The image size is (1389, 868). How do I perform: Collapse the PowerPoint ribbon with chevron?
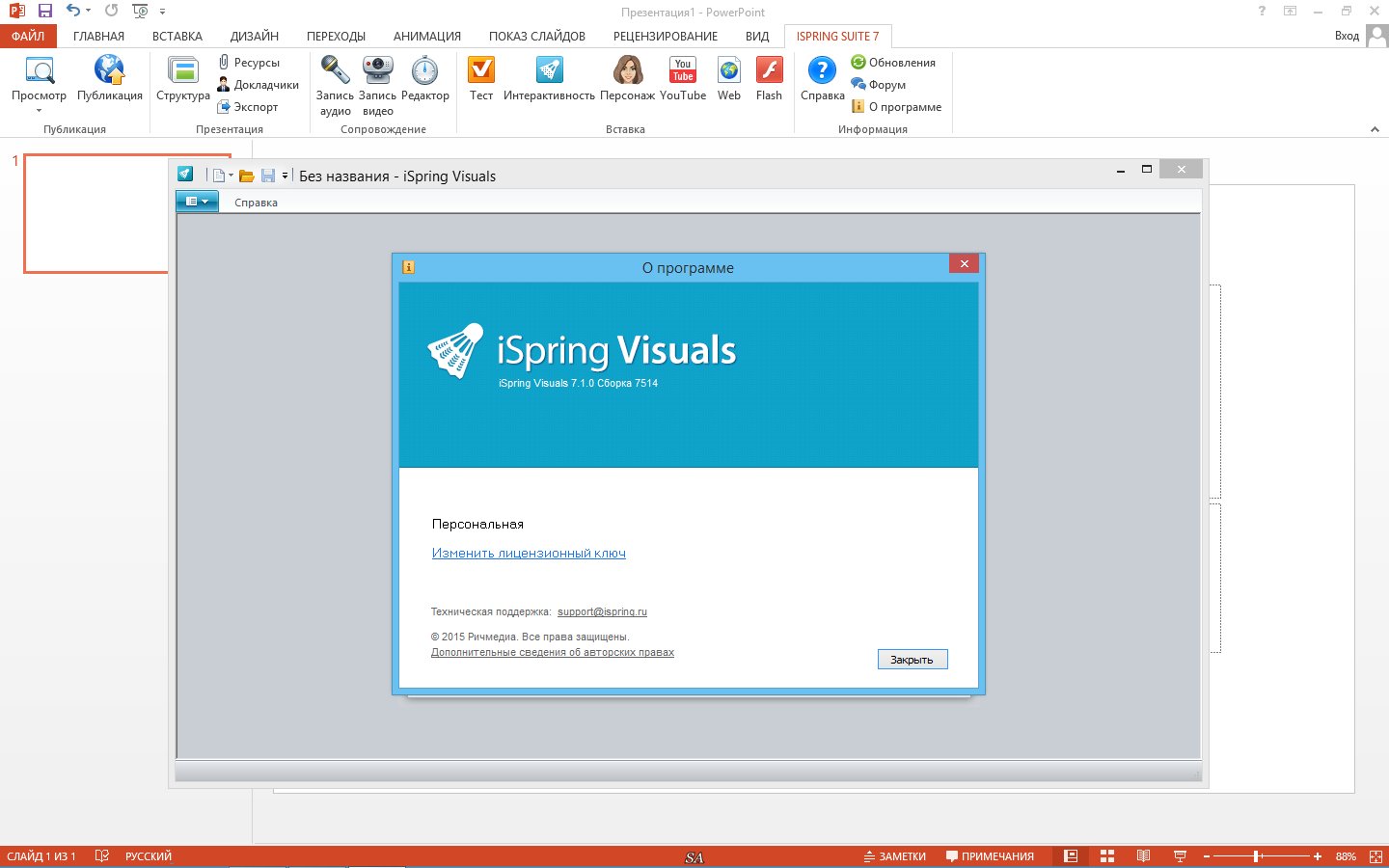[1375, 129]
